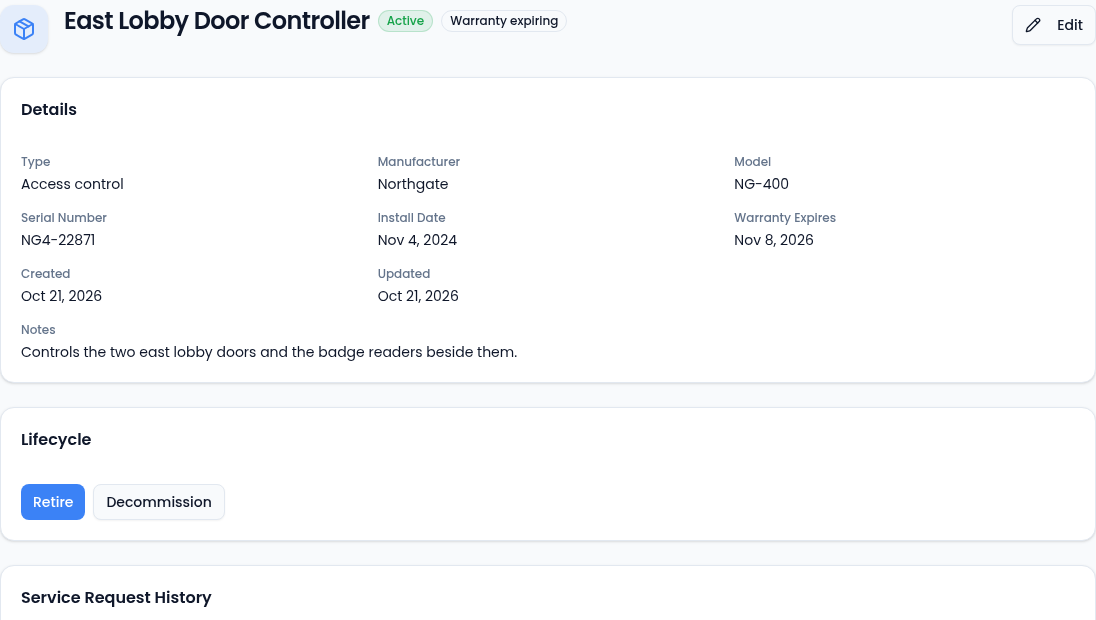Click the Type field label
This screenshot has width=1096, height=620.
36,161
